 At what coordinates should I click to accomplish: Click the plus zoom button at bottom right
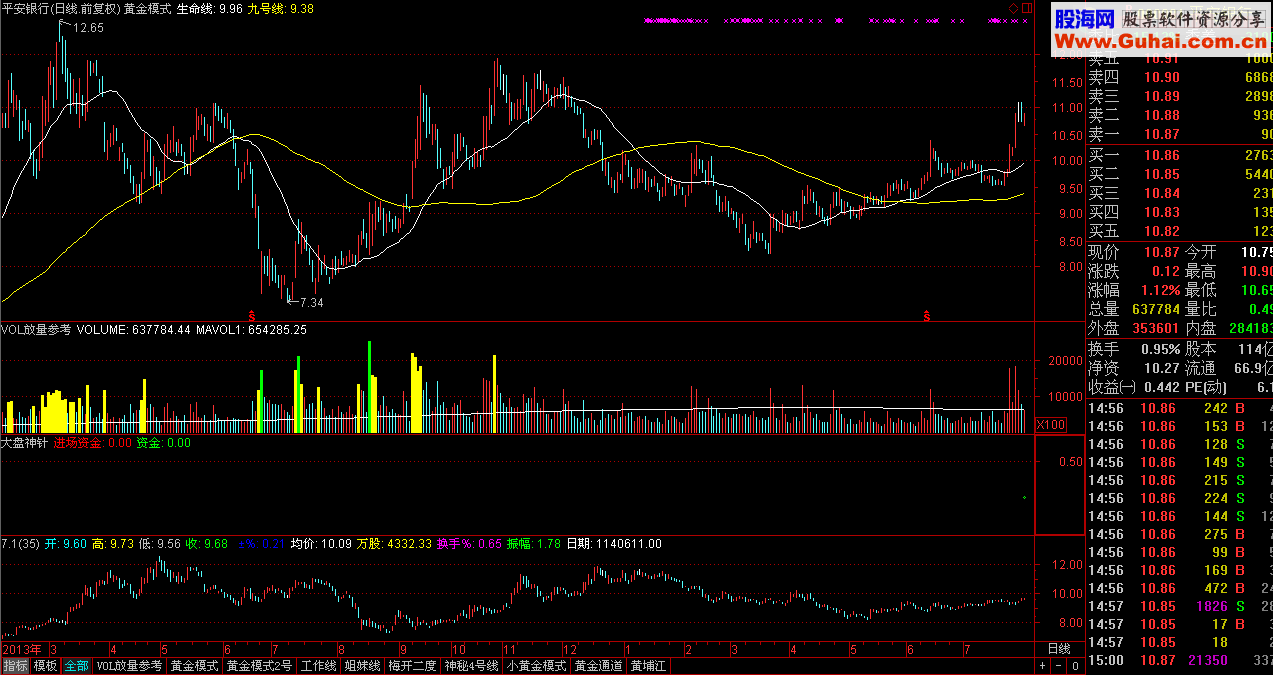coord(1043,666)
